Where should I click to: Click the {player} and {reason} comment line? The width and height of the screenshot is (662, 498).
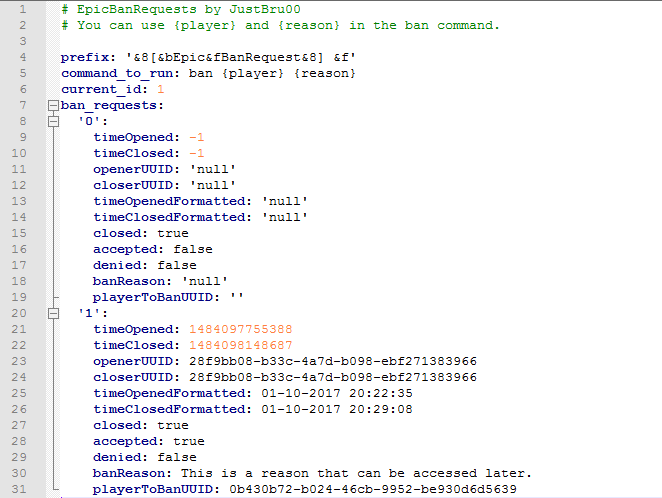pyautogui.click(x=280, y=25)
